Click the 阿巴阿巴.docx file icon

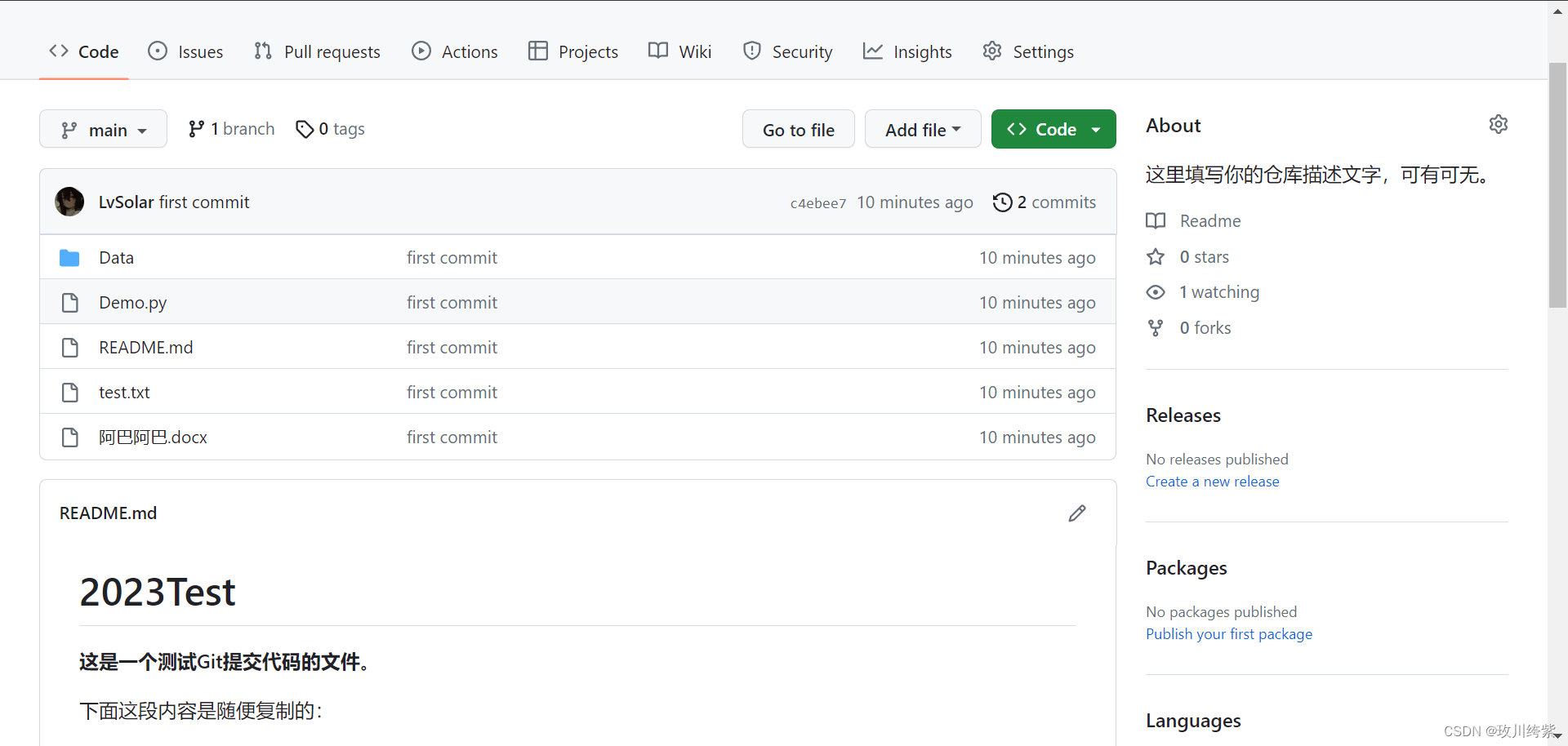tap(70, 437)
